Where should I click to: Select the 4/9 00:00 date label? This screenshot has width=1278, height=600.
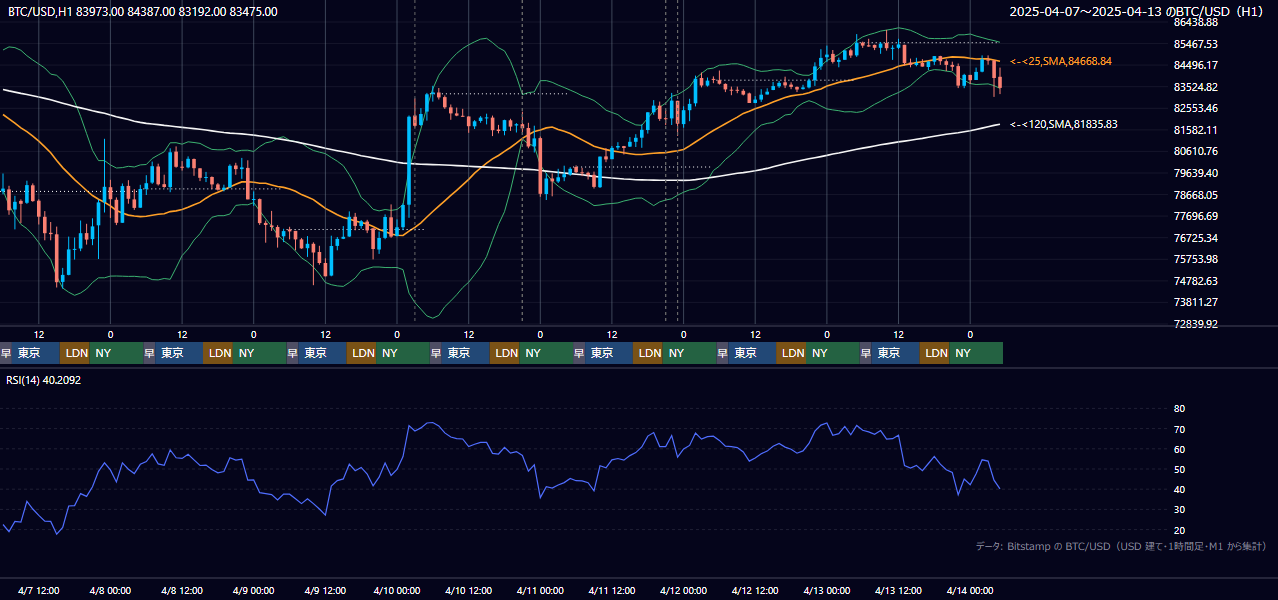tap(253, 590)
